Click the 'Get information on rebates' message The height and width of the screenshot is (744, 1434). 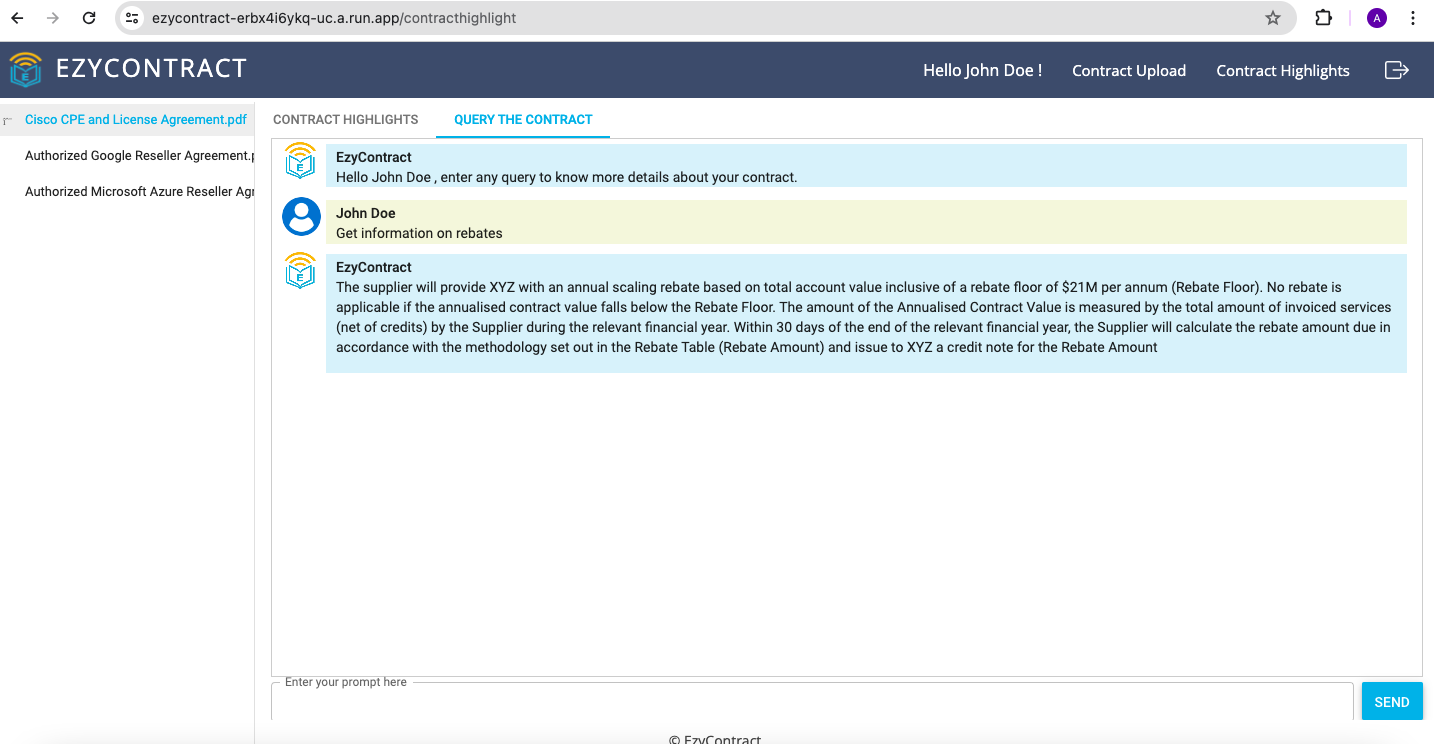[419, 233]
